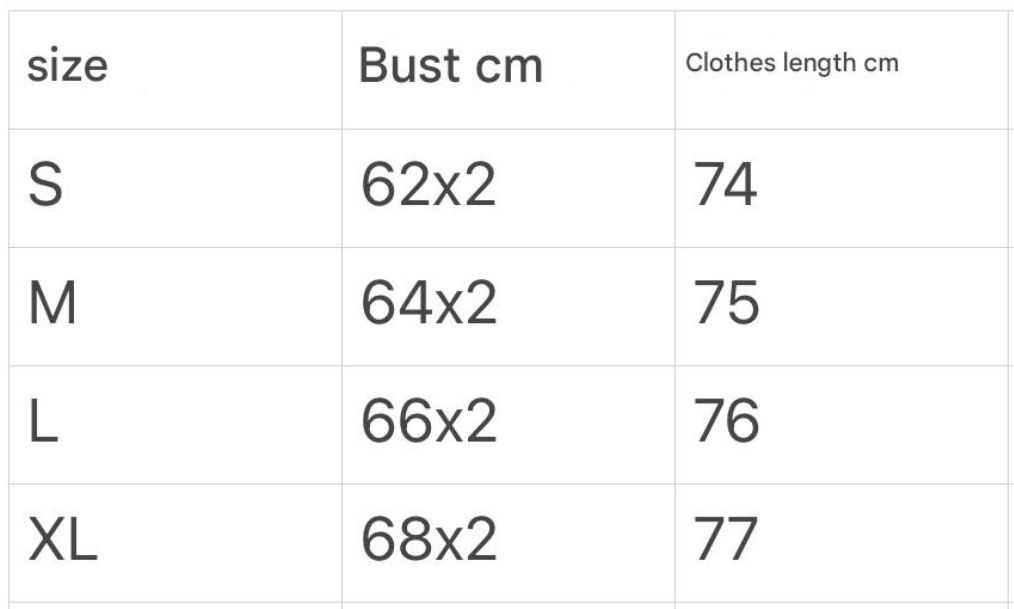
Task: Click the clothes length value "75"
Action: (726, 306)
